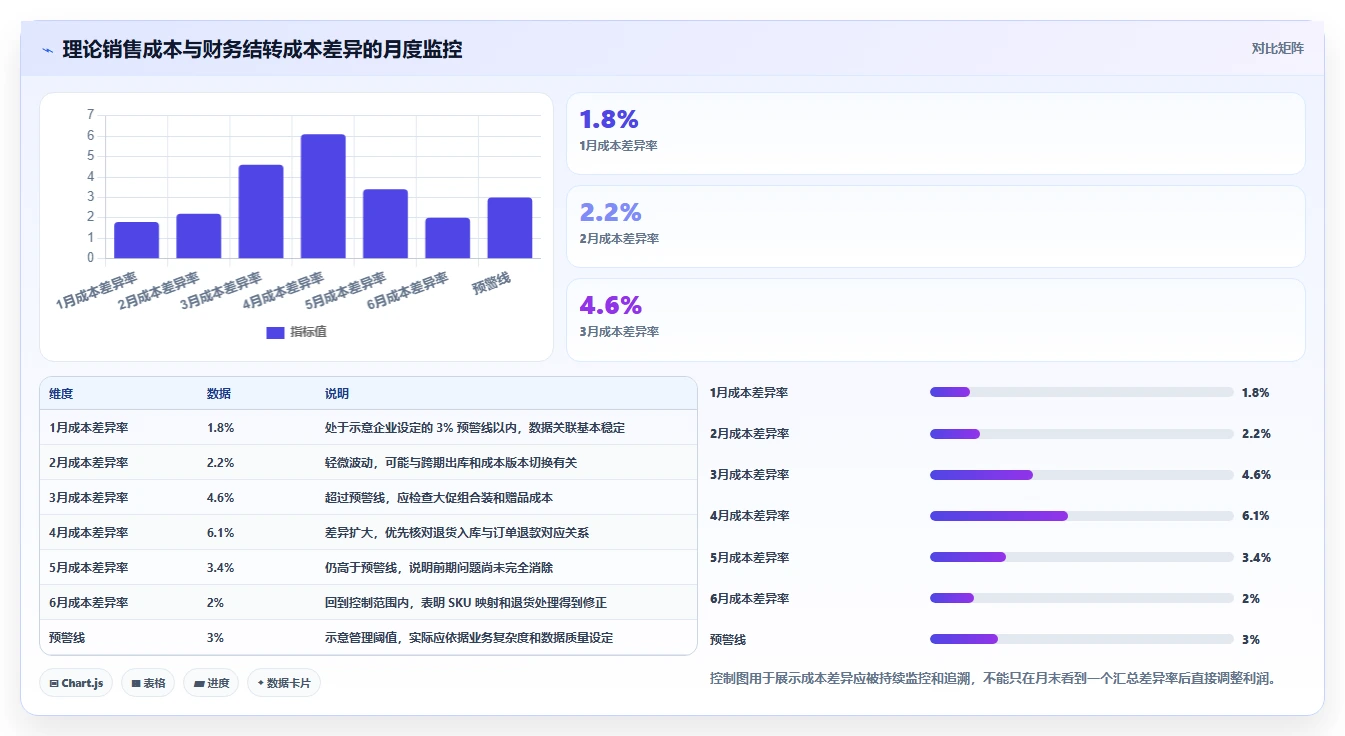This screenshot has height=736, width=1345.
Task: Click the 3月成本差异率 progress bar
Action: (1082, 474)
